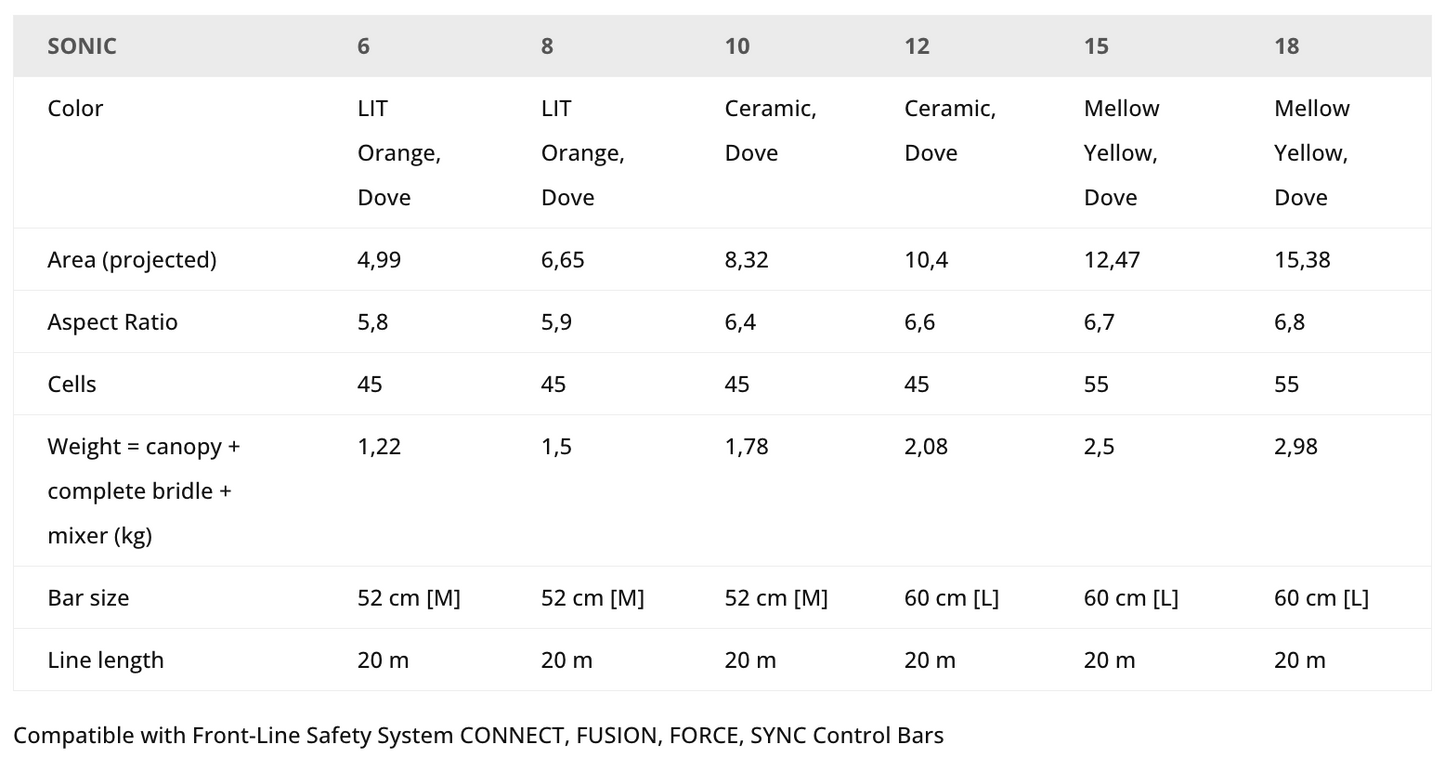Image resolution: width=1445 pixels, height=784 pixels.
Task: Click the size 18 column header
Action: point(1286,46)
